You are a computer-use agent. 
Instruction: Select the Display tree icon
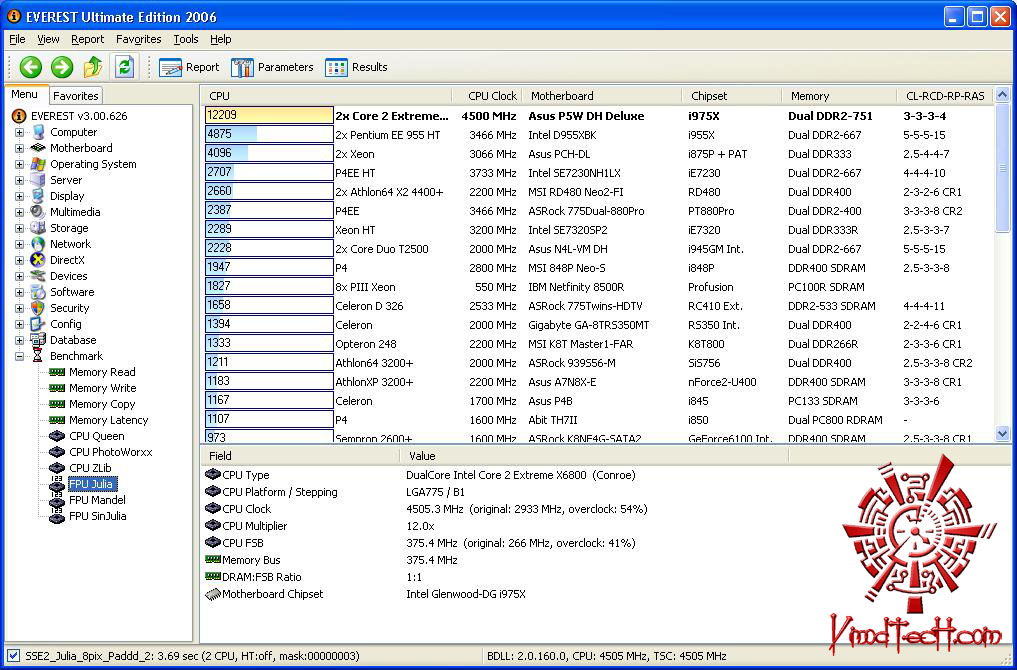38,196
